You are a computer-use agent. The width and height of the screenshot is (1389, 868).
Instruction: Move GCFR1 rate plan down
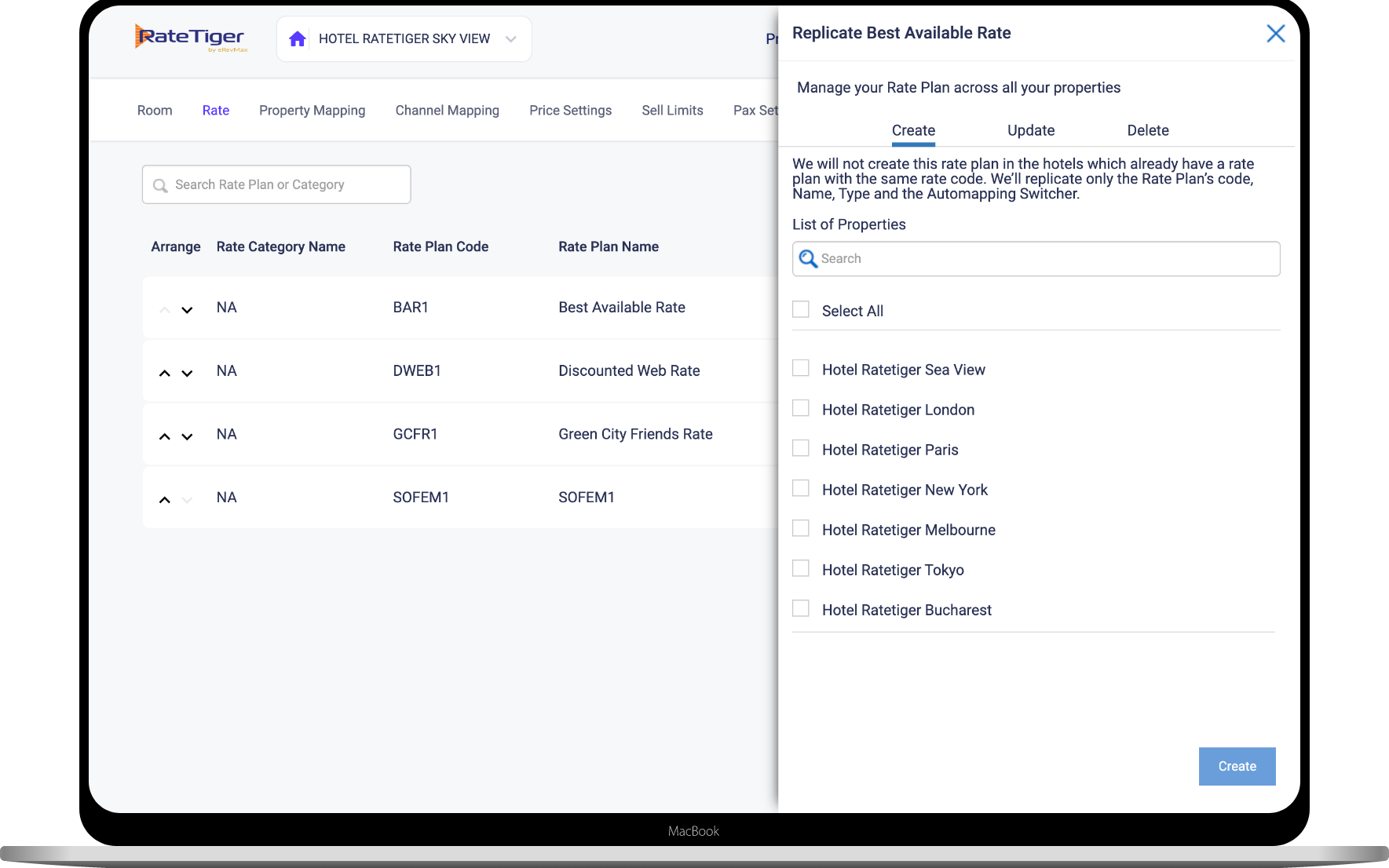(x=187, y=437)
